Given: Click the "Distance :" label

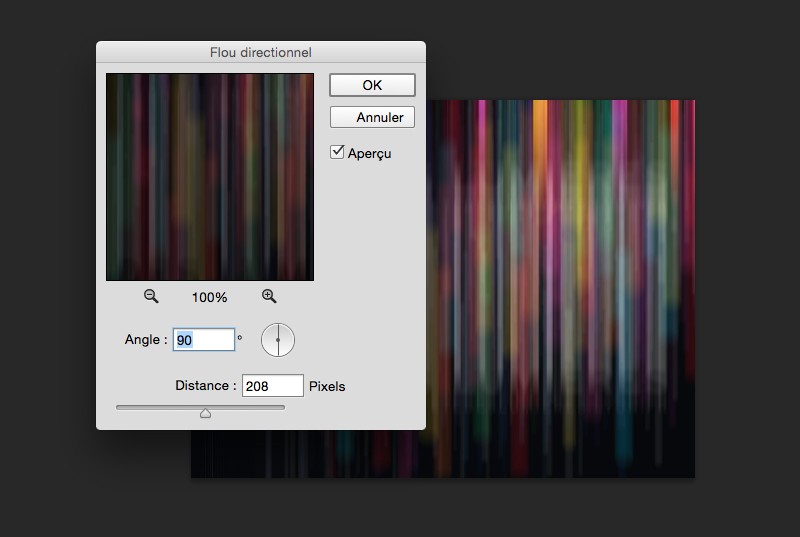Looking at the screenshot, I should tap(205, 386).
